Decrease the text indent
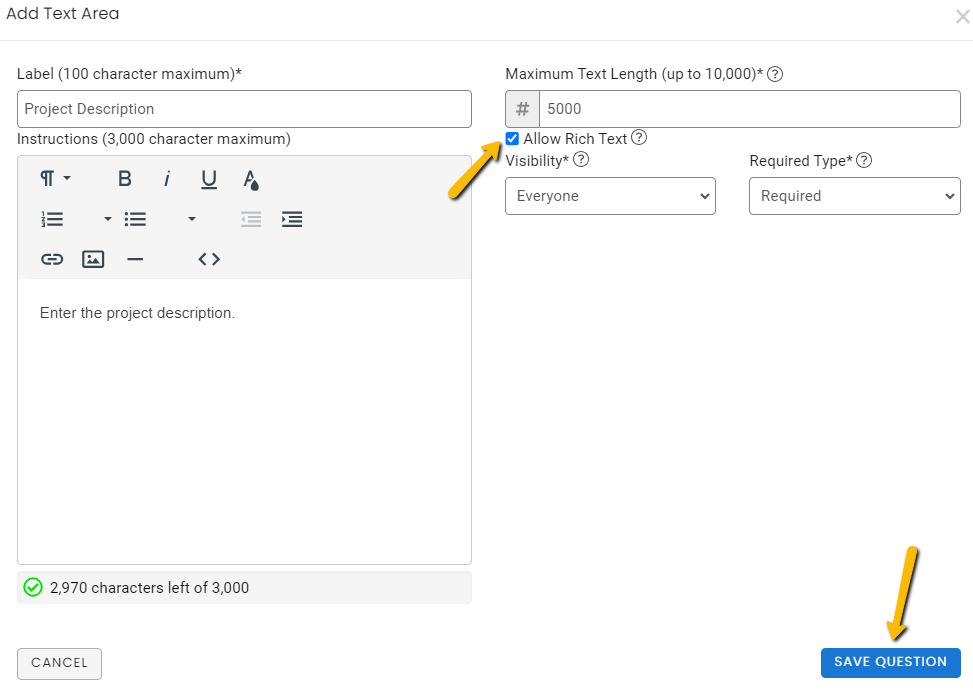The height and width of the screenshot is (694, 973). [251, 219]
